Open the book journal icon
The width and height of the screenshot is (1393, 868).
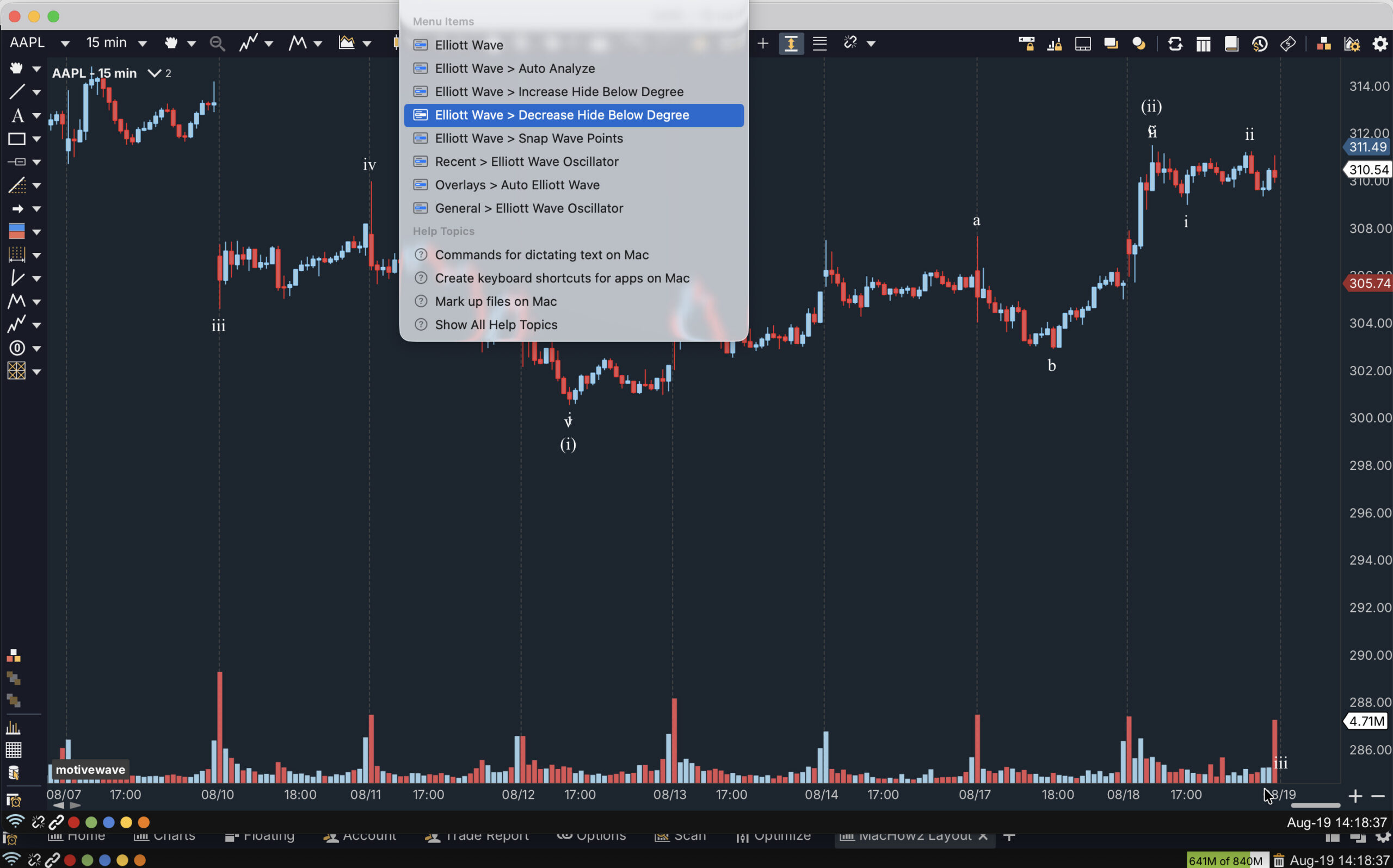[1231, 44]
